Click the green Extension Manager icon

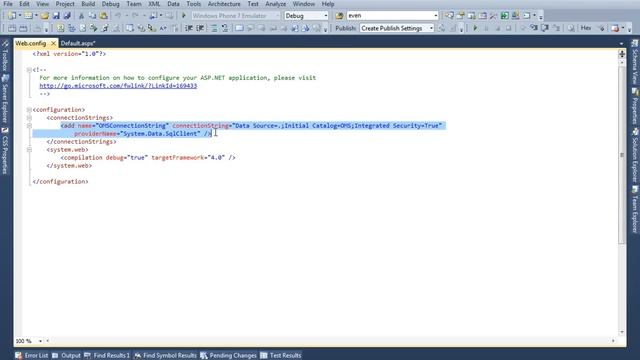(x=504, y=16)
